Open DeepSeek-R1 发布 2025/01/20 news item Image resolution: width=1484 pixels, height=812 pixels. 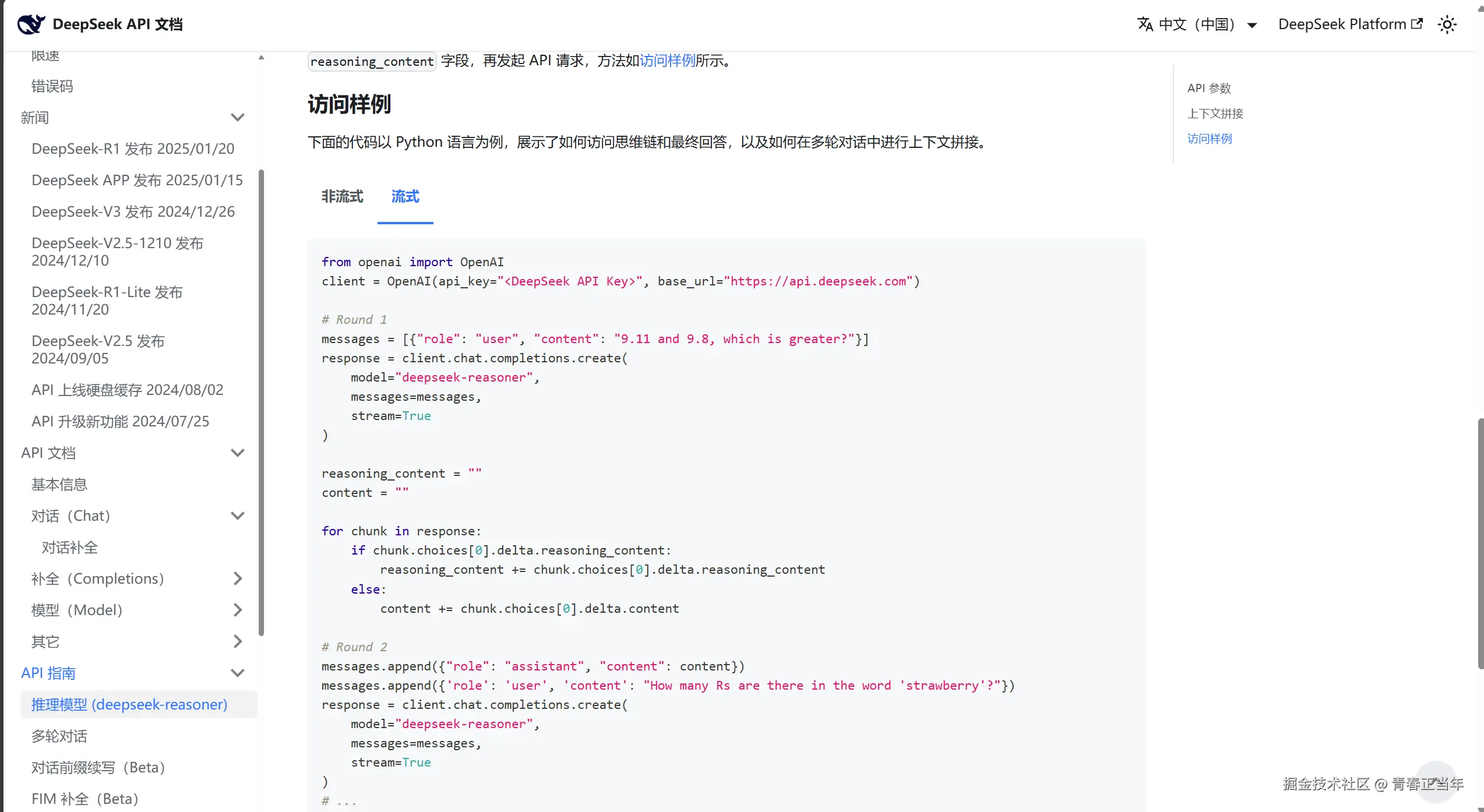[x=133, y=149]
